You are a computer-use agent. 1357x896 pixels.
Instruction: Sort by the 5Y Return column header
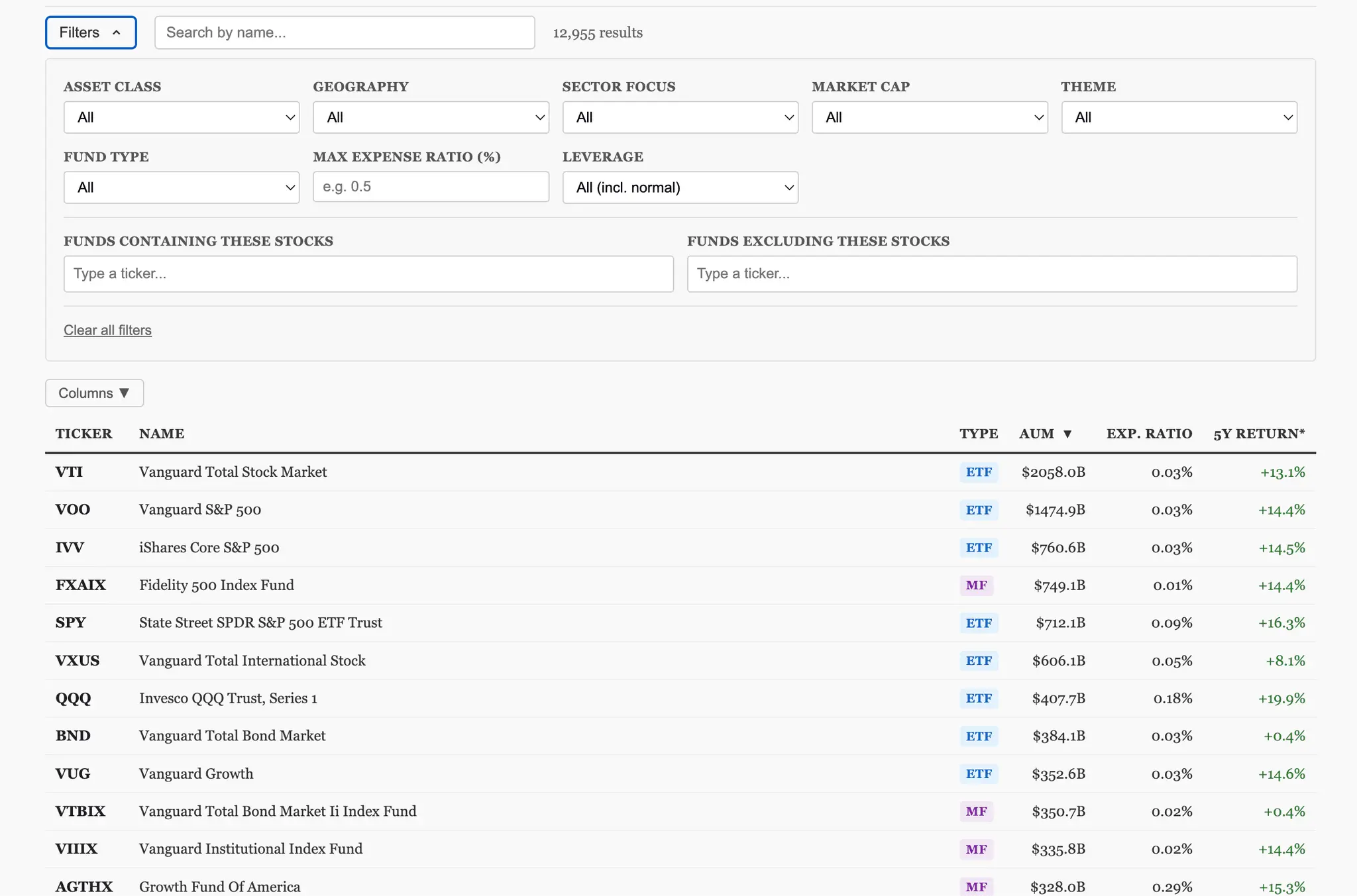pos(1259,434)
